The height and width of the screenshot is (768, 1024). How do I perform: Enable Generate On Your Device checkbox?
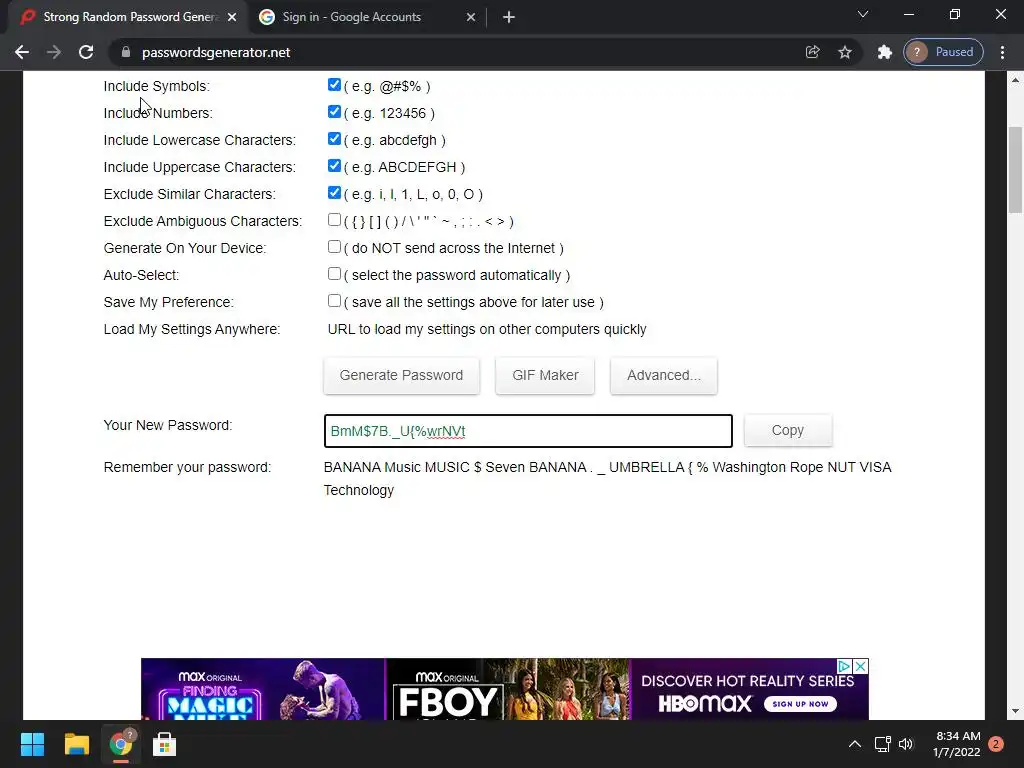(334, 247)
